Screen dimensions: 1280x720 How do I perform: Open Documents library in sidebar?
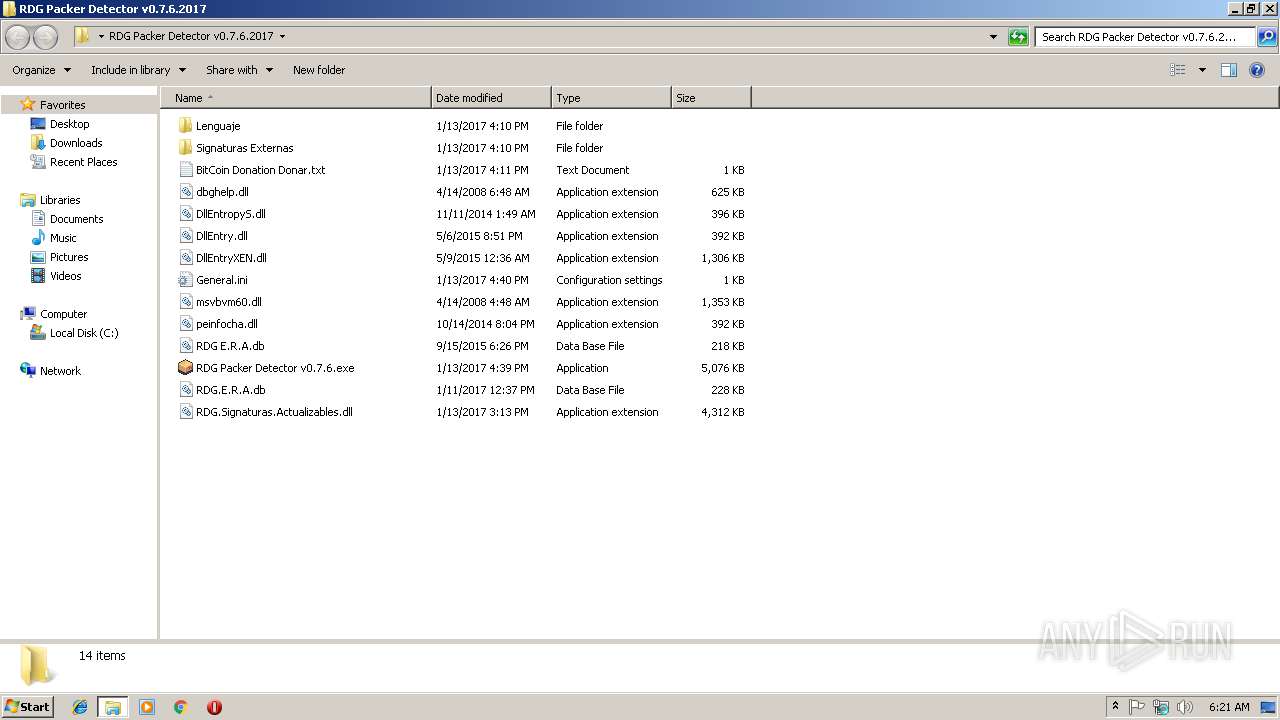tap(76, 219)
